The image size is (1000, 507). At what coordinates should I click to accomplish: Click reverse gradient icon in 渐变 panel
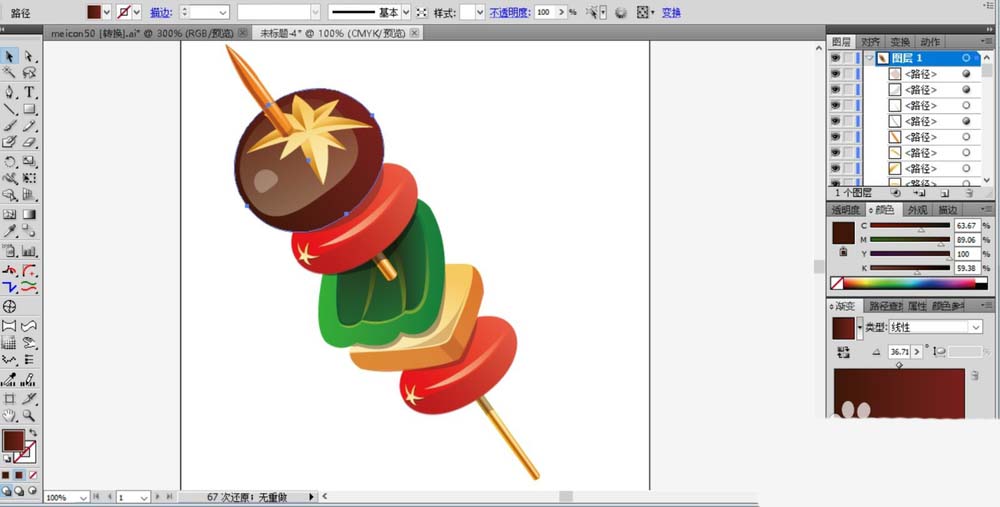click(x=844, y=352)
